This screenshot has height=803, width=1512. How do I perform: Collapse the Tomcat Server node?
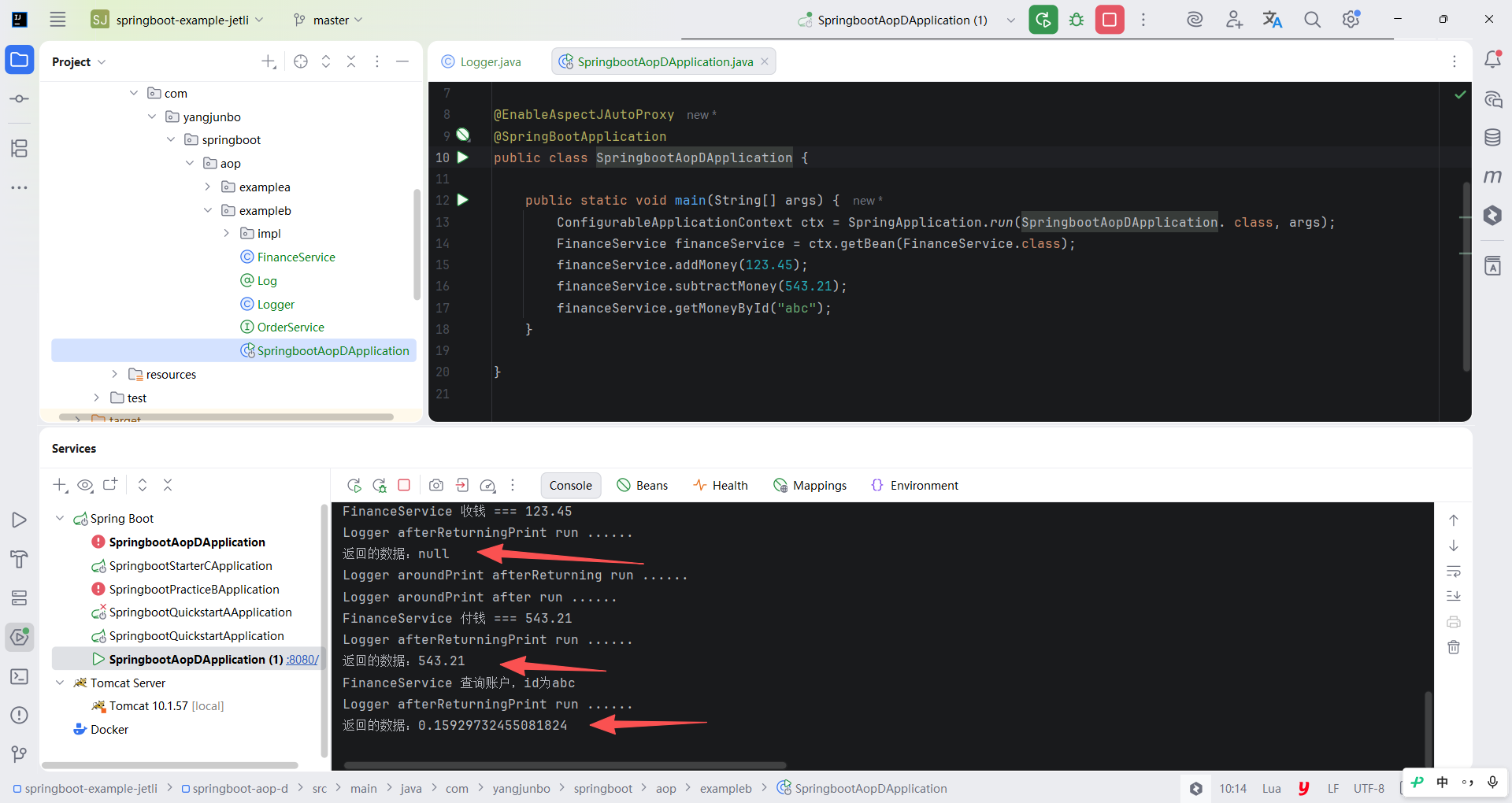click(x=60, y=683)
